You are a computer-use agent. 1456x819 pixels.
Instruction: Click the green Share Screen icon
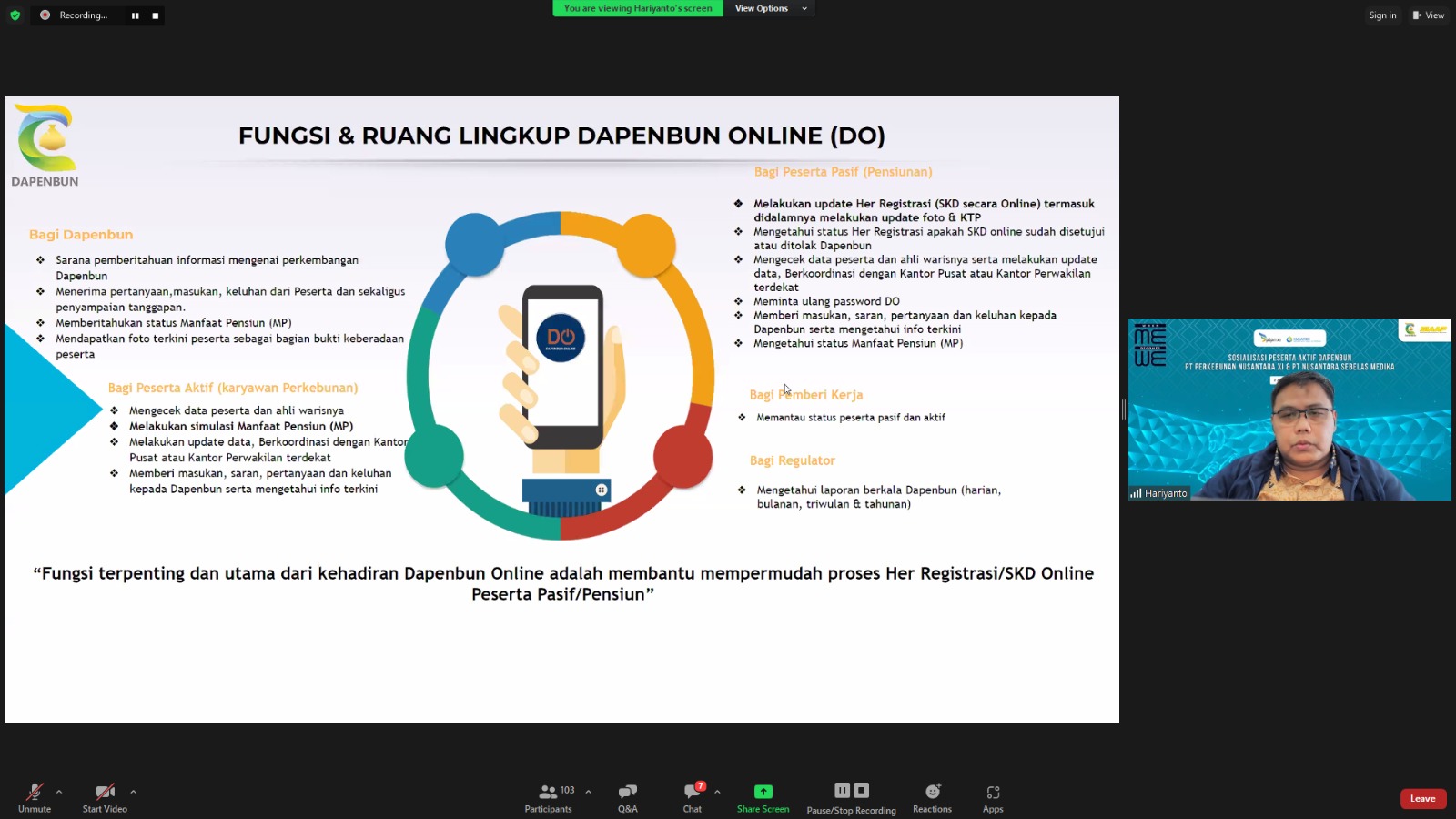click(x=763, y=793)
